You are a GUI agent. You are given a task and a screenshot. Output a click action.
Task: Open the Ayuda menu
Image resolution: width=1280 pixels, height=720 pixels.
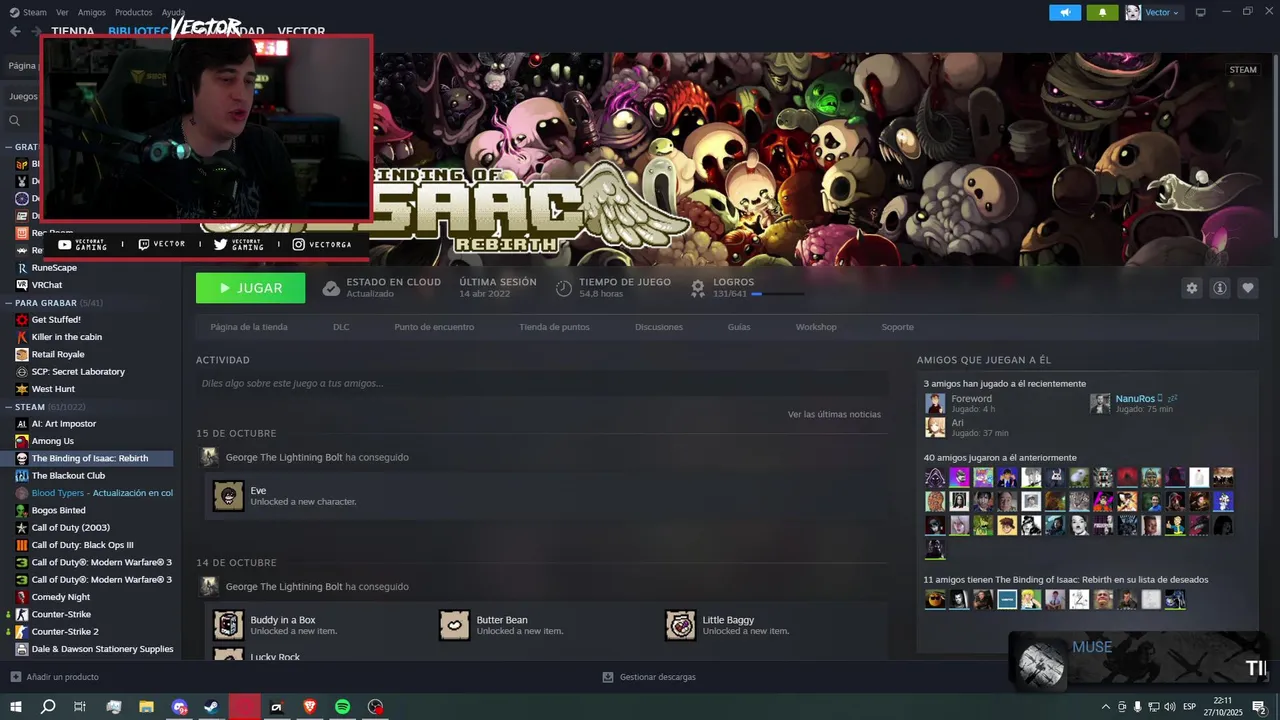(x=173, y=12)
